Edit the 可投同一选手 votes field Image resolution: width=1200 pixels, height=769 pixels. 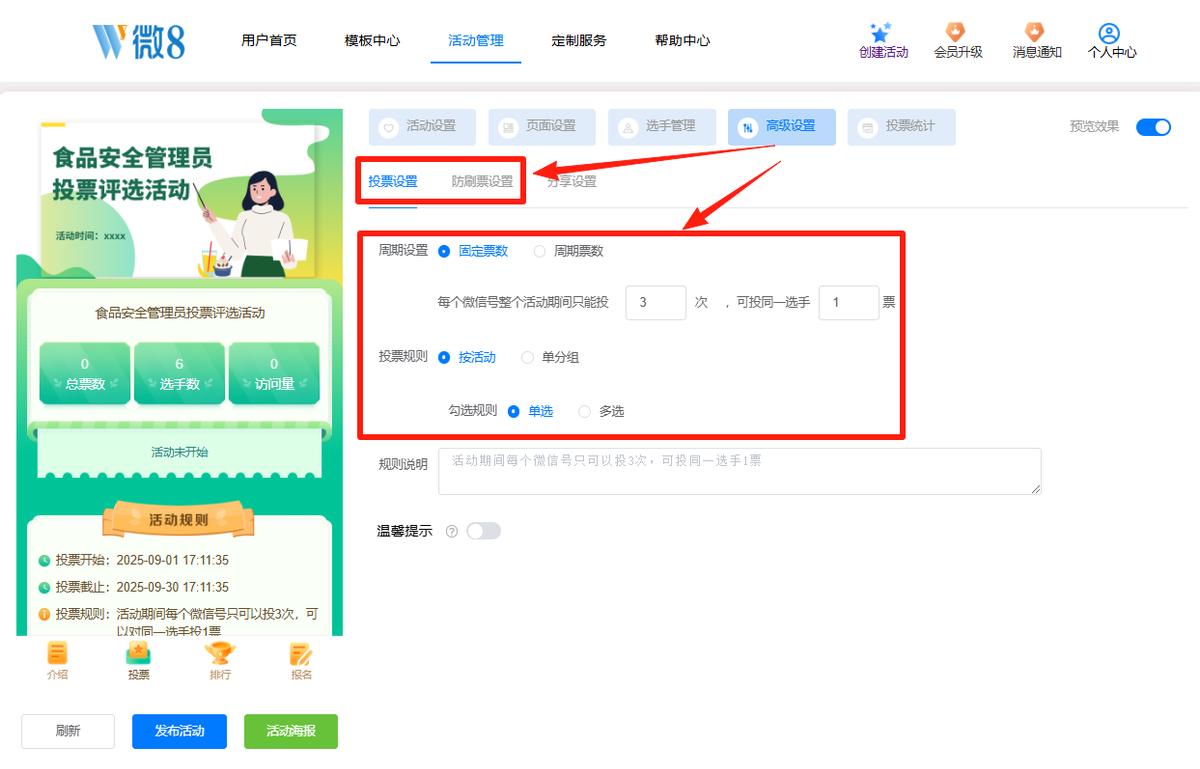849,303
